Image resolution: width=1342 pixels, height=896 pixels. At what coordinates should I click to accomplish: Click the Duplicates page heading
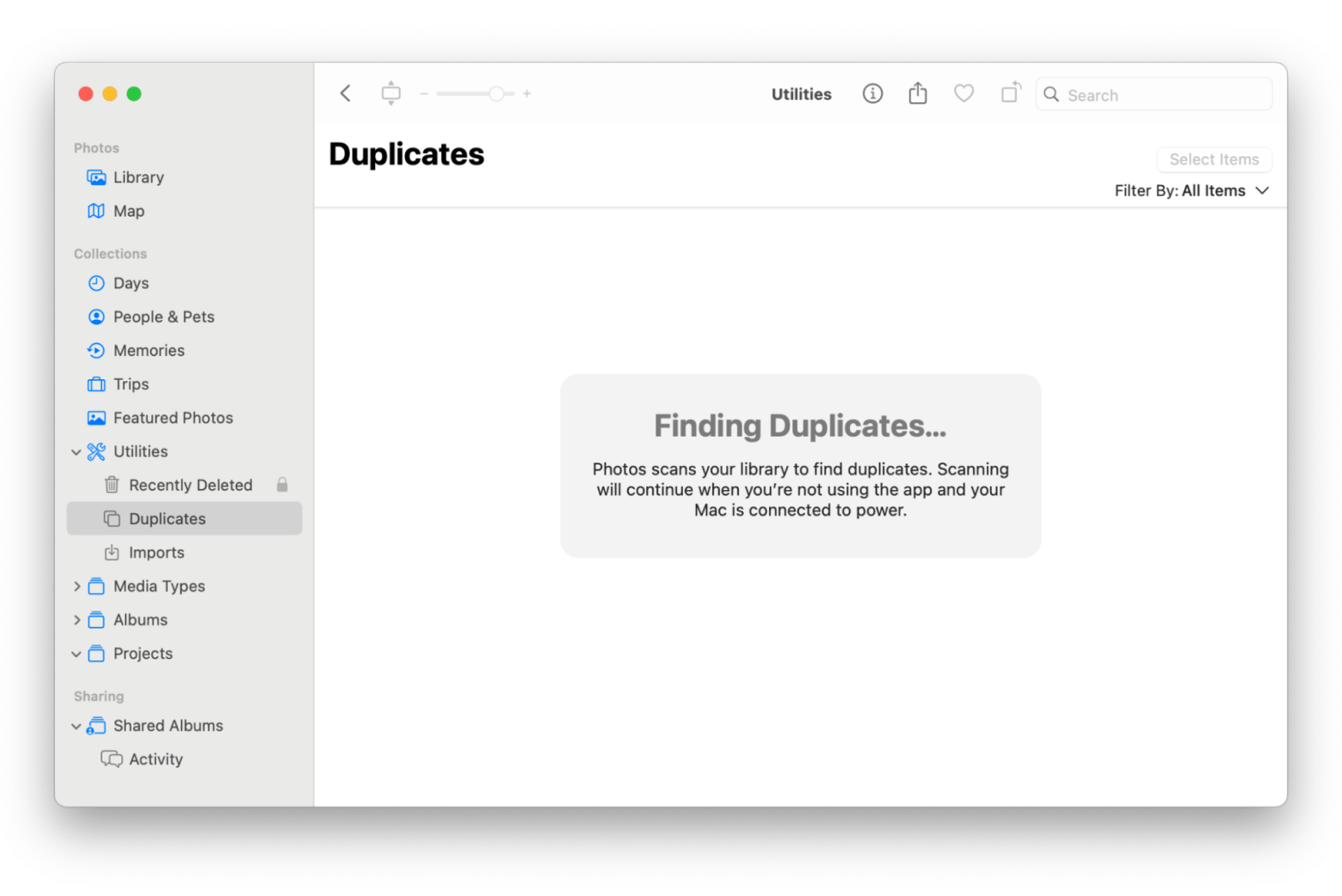pos(406,154)
